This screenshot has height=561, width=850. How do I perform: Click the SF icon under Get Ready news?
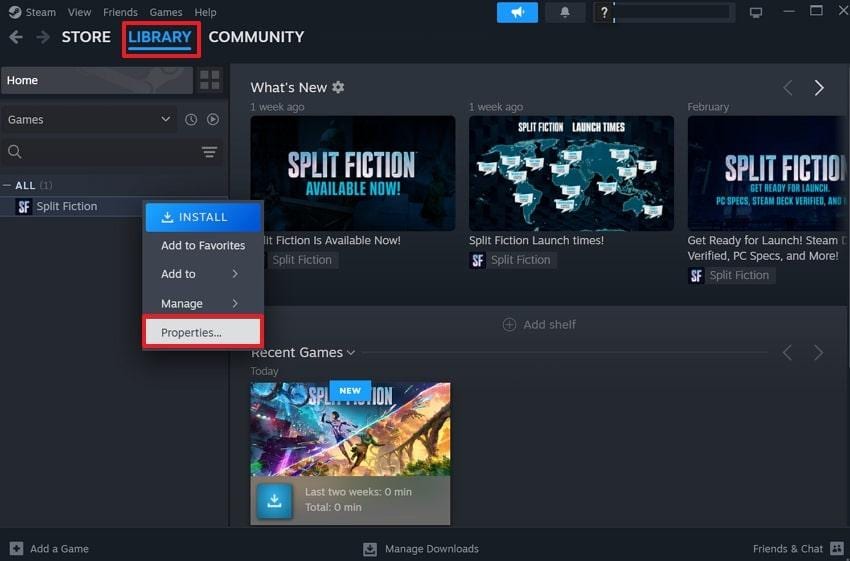696,276
